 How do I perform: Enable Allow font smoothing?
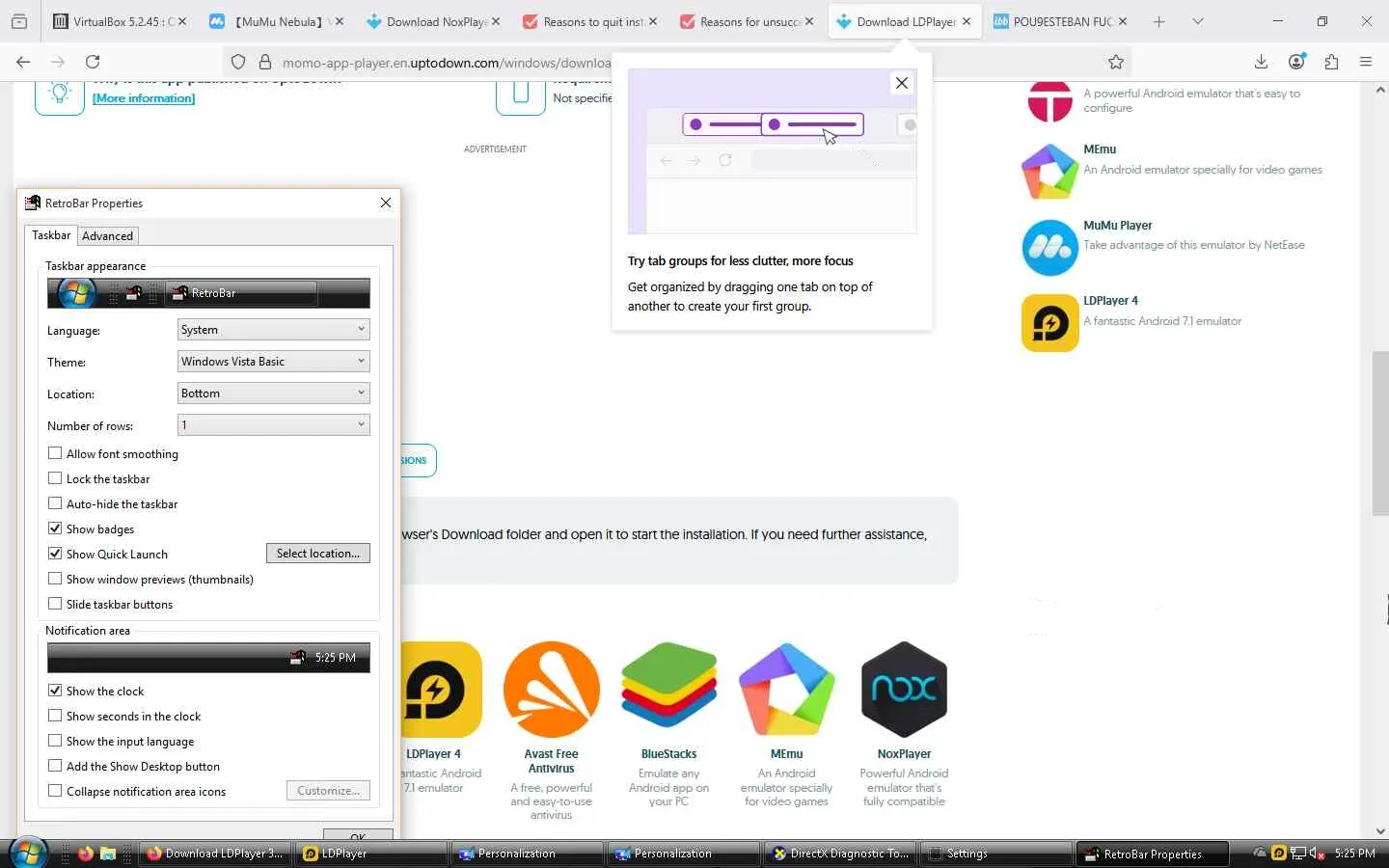55,453
